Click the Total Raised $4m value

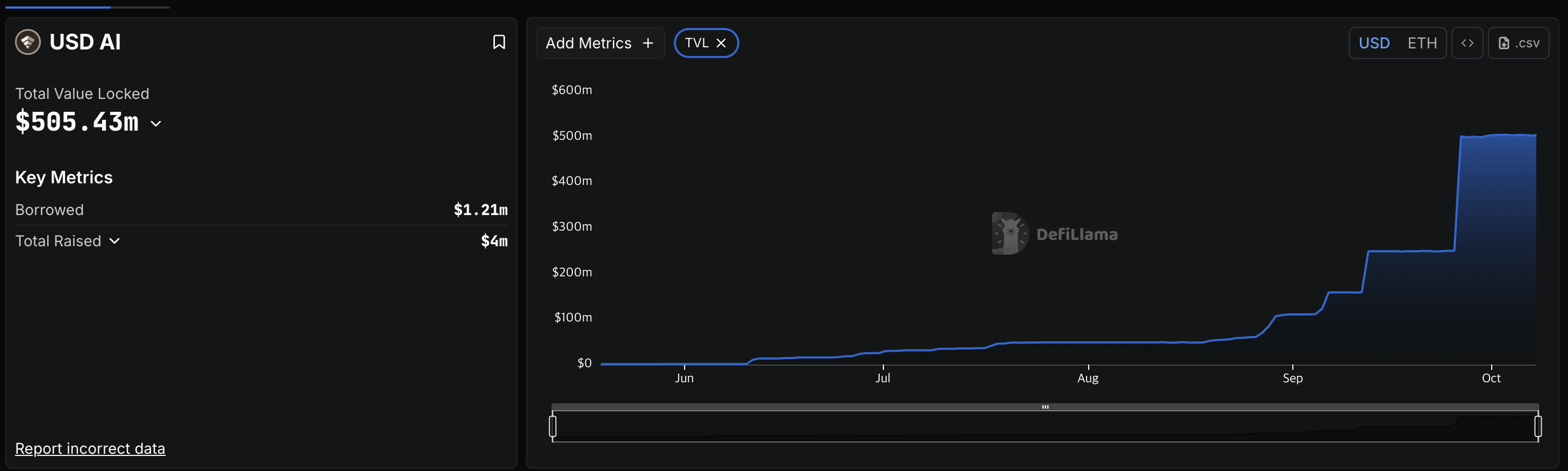click(x=494, y=241)
